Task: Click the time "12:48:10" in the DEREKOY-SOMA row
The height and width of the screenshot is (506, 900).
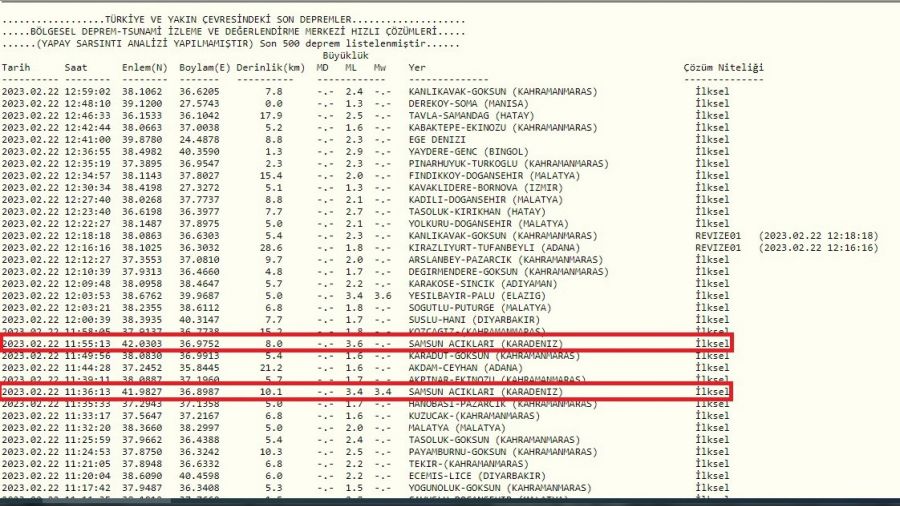Action: (87, 104)
